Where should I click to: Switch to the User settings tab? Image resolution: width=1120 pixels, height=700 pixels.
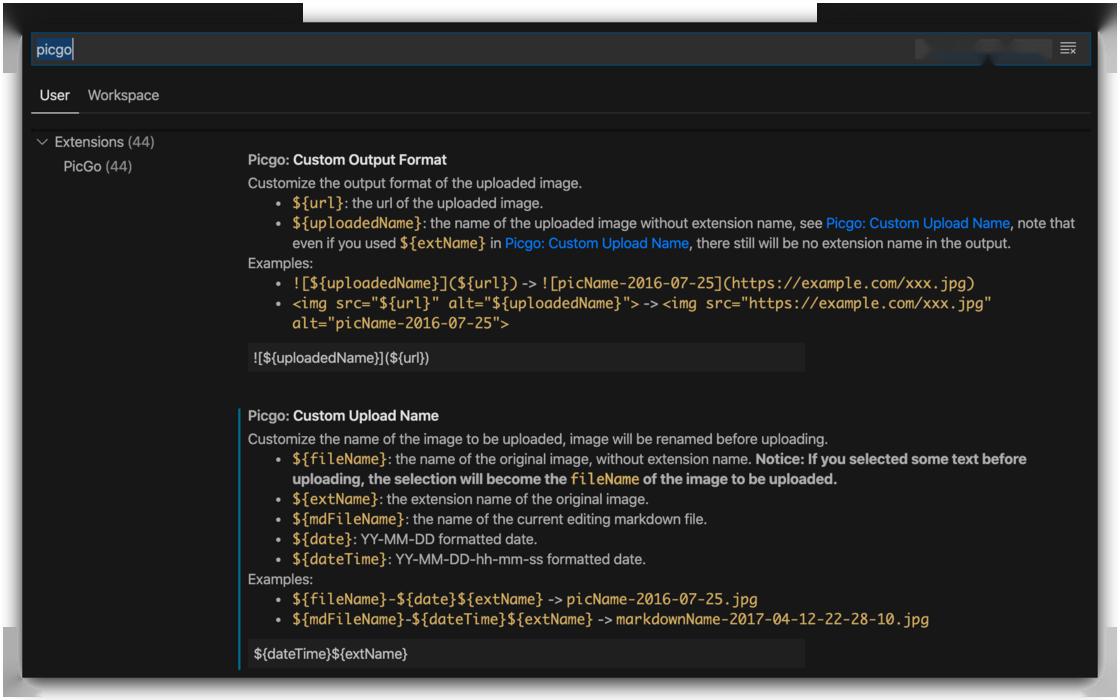point(55,96)
